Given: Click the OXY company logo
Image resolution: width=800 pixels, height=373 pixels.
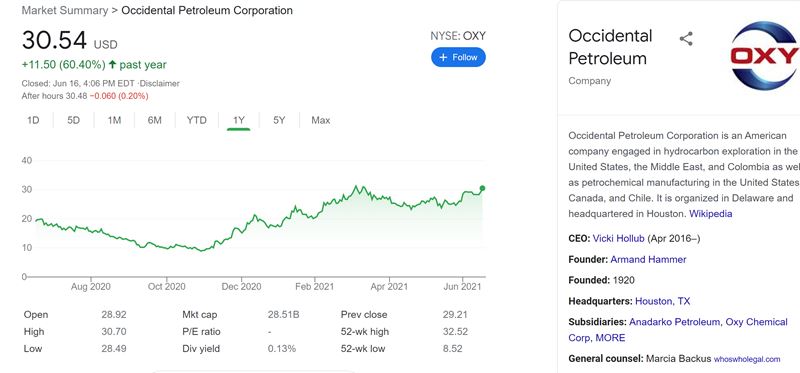Looking at the screenshot, I should 765,56.
